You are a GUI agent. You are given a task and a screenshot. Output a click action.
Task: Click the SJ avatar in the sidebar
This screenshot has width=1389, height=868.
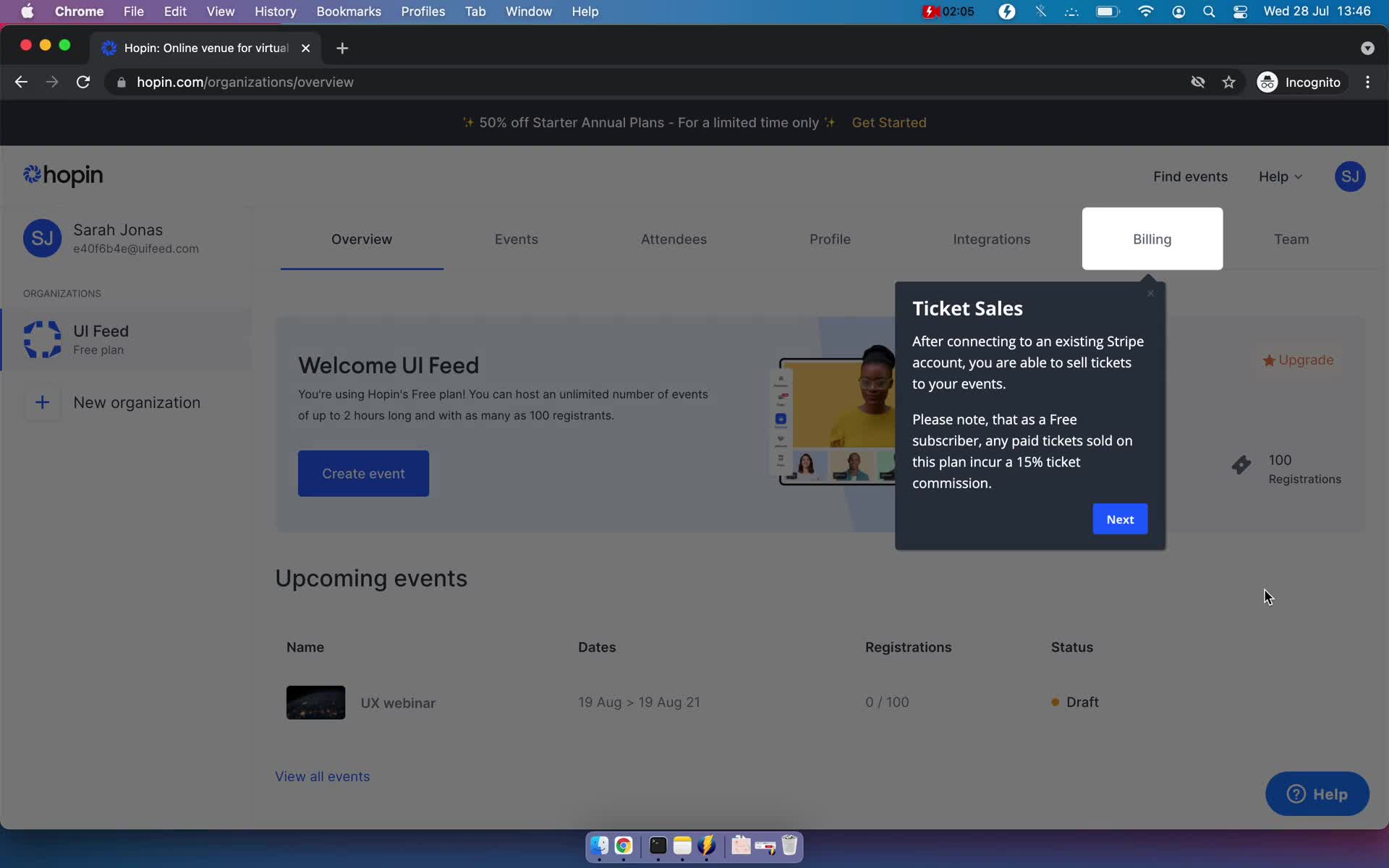pyautogui.click(x=42, y=239)
